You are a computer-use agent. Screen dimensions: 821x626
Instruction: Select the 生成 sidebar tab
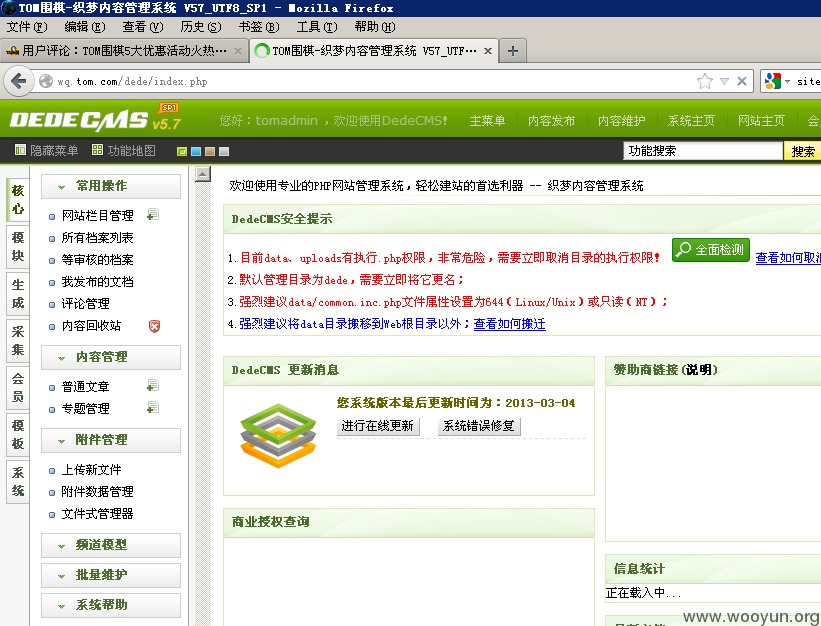[18, 294]
